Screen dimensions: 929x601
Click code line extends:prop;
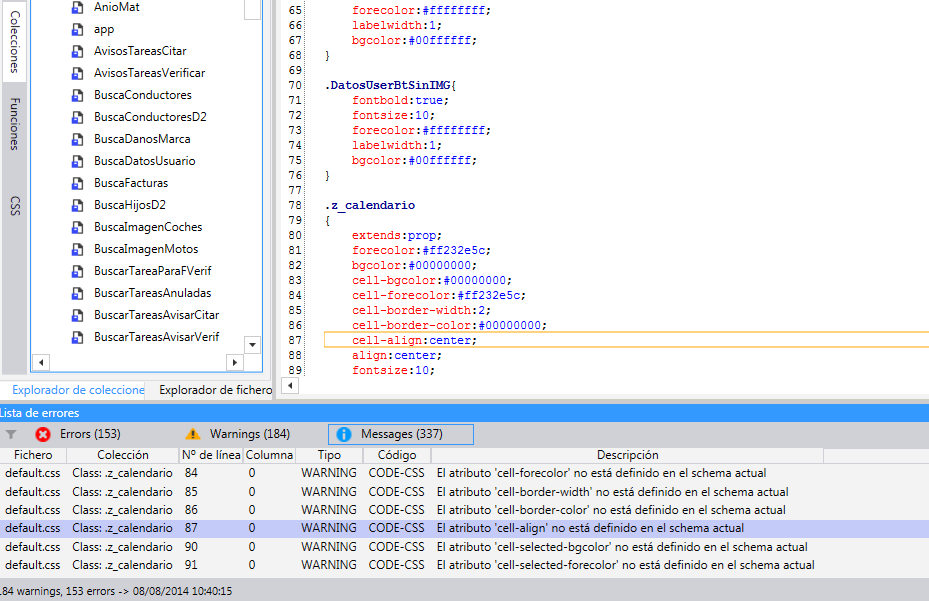[397, 235]
